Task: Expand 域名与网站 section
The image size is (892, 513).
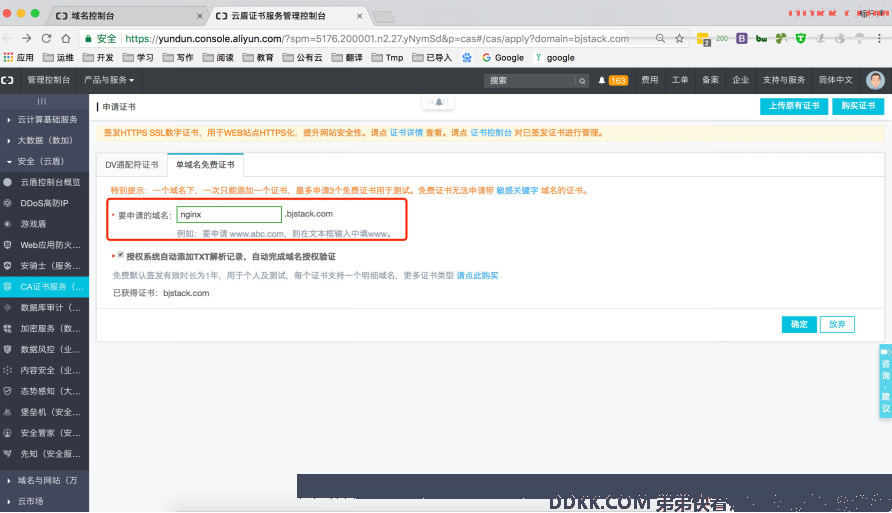Action: click(43, 481)
